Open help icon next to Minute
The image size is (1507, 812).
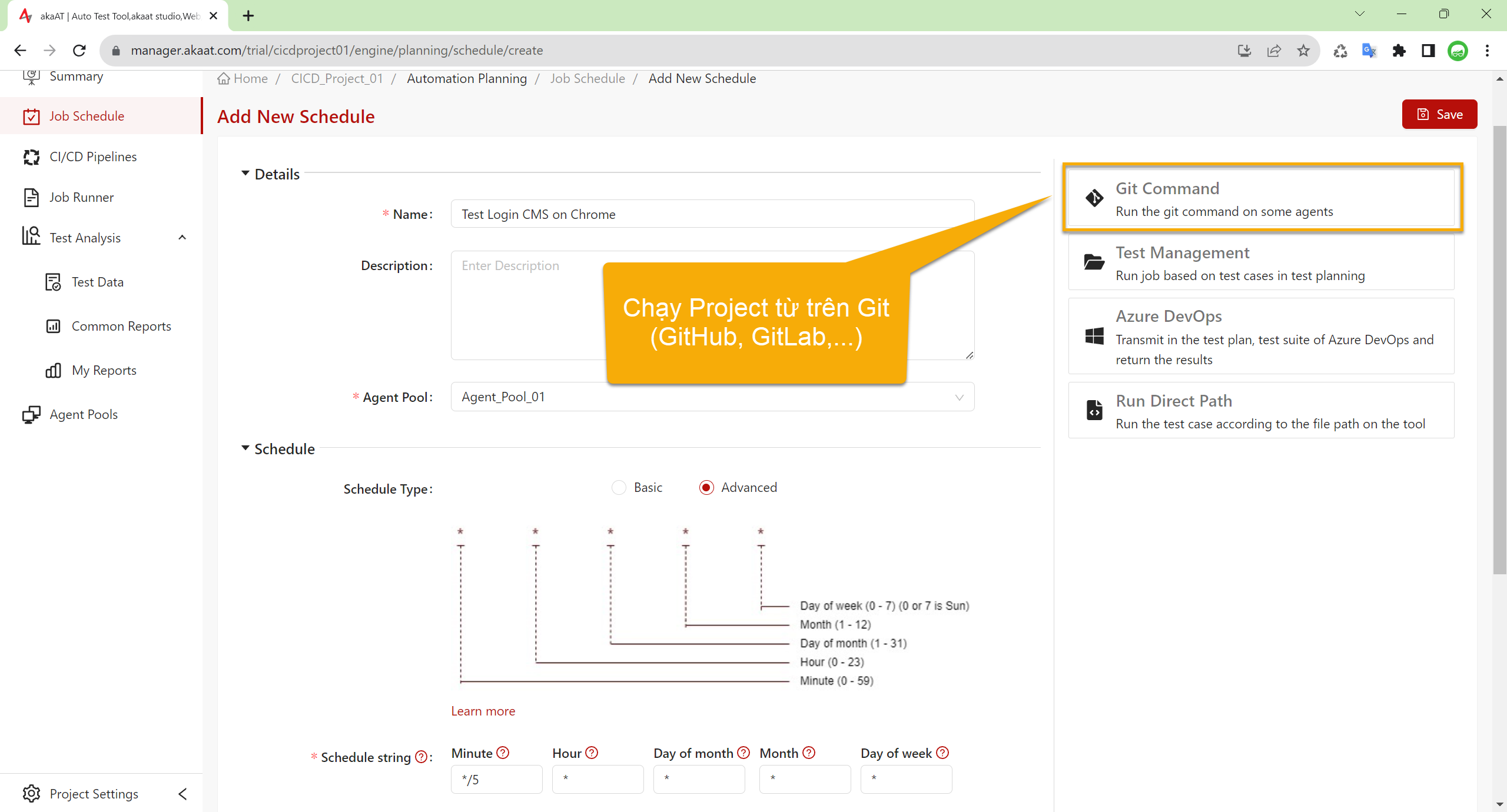pyautogui.click(x=503, y=753)
